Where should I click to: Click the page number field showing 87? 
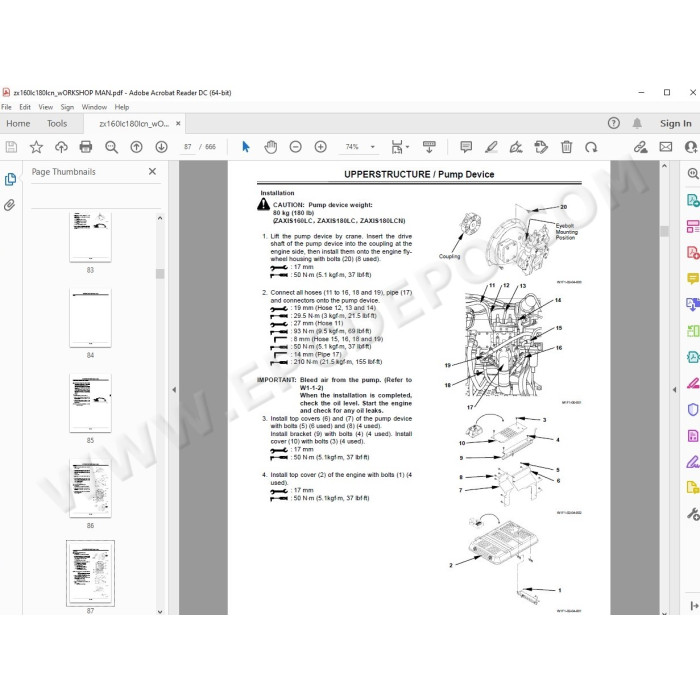click(188, 147)
